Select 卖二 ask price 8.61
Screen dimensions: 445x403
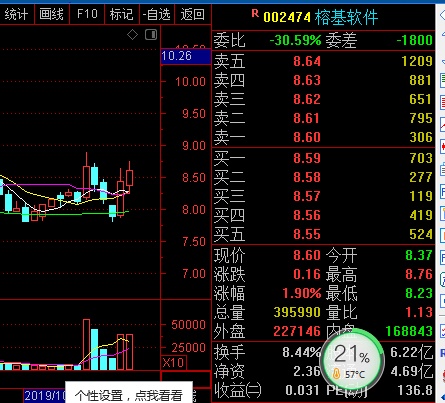(x=307, y=118)
